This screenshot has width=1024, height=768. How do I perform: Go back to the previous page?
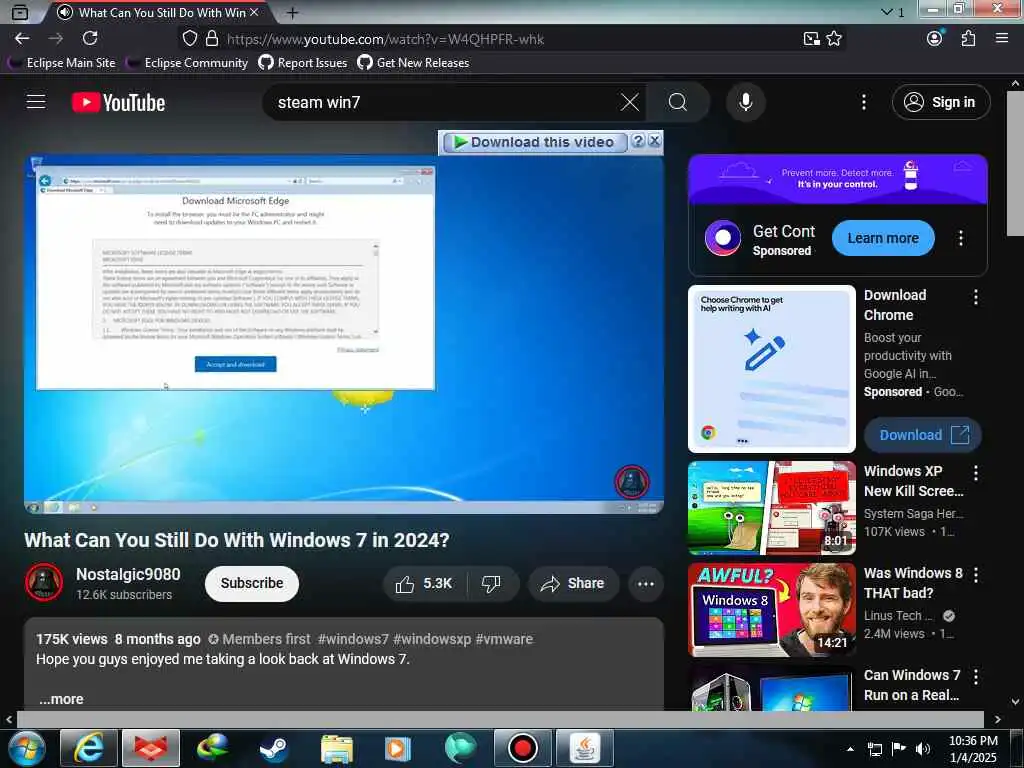coord(22,39)
